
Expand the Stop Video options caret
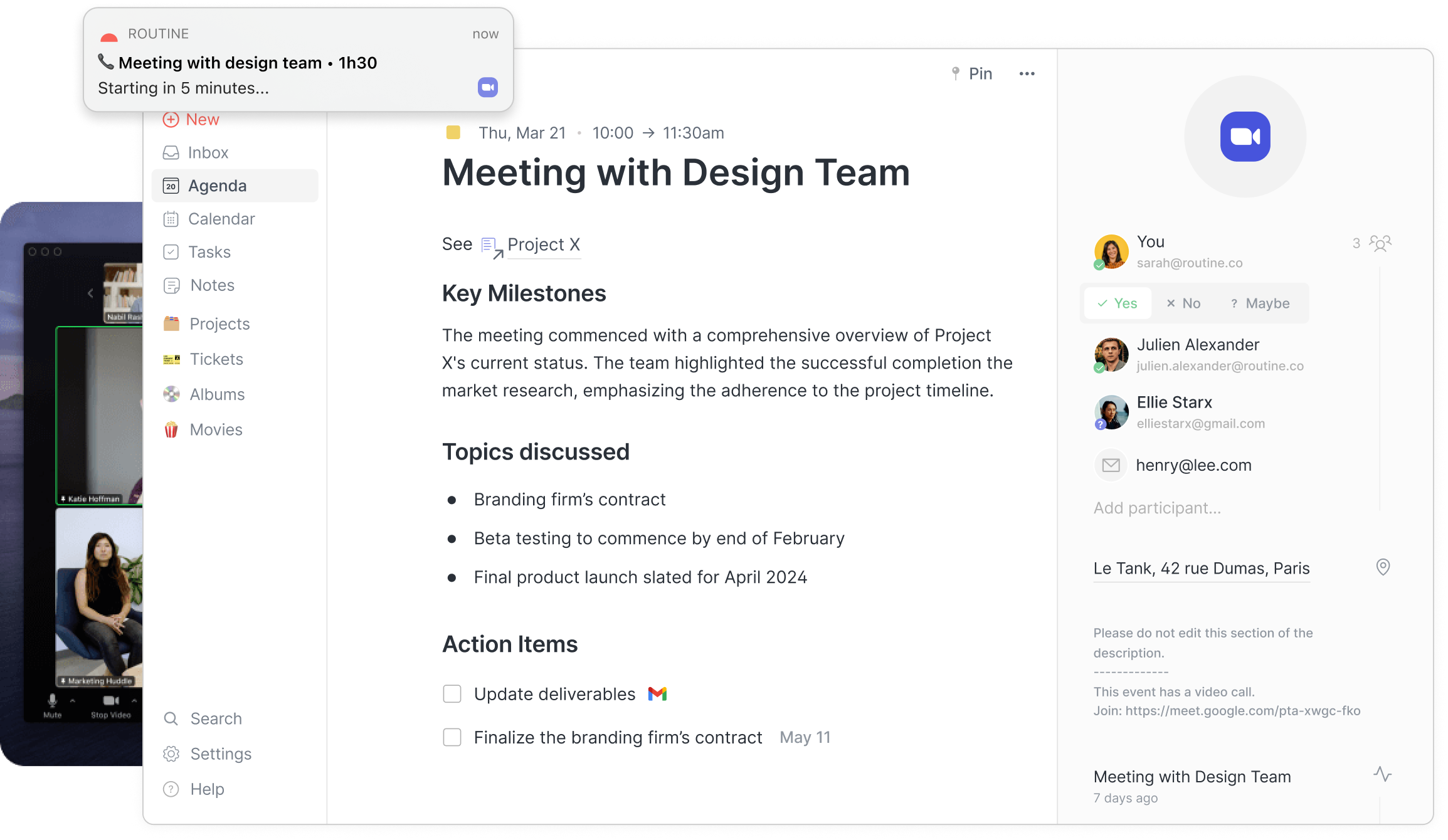coord(134,701)
